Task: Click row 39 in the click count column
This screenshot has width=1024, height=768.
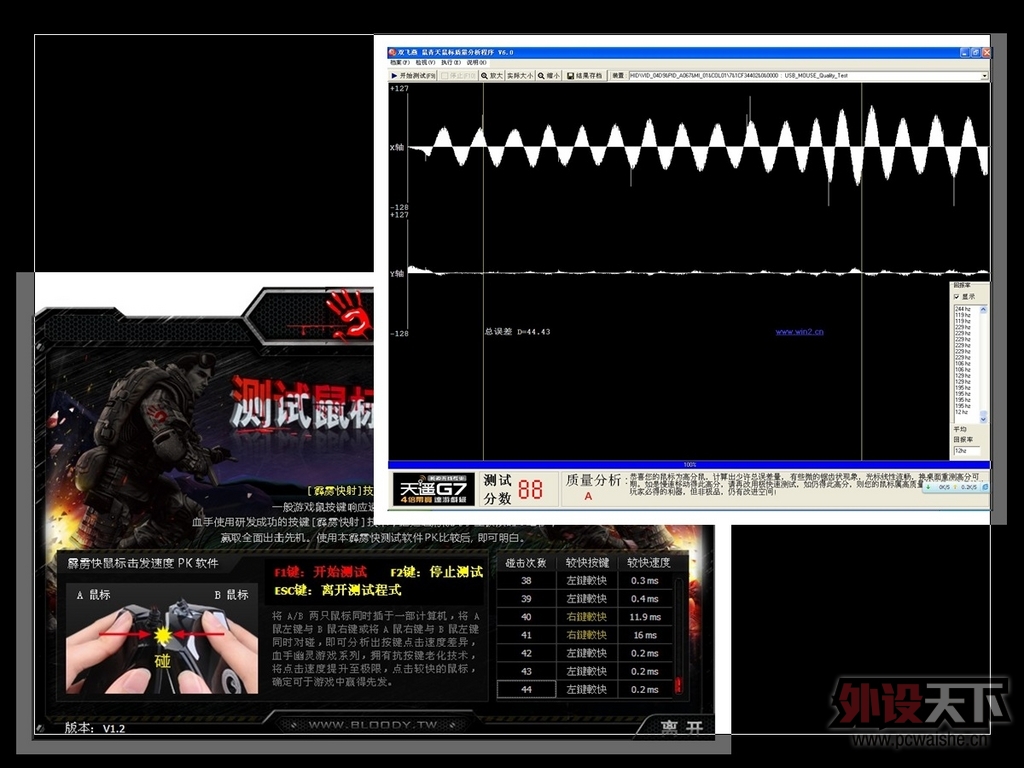Action: (526, 599)
